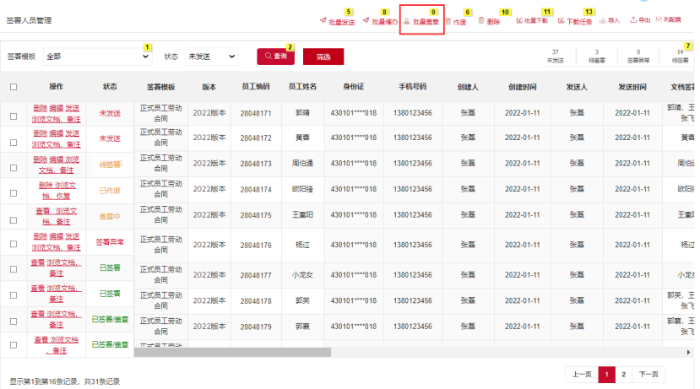
Task: Select page 1 in pagination
Action: 607,374
